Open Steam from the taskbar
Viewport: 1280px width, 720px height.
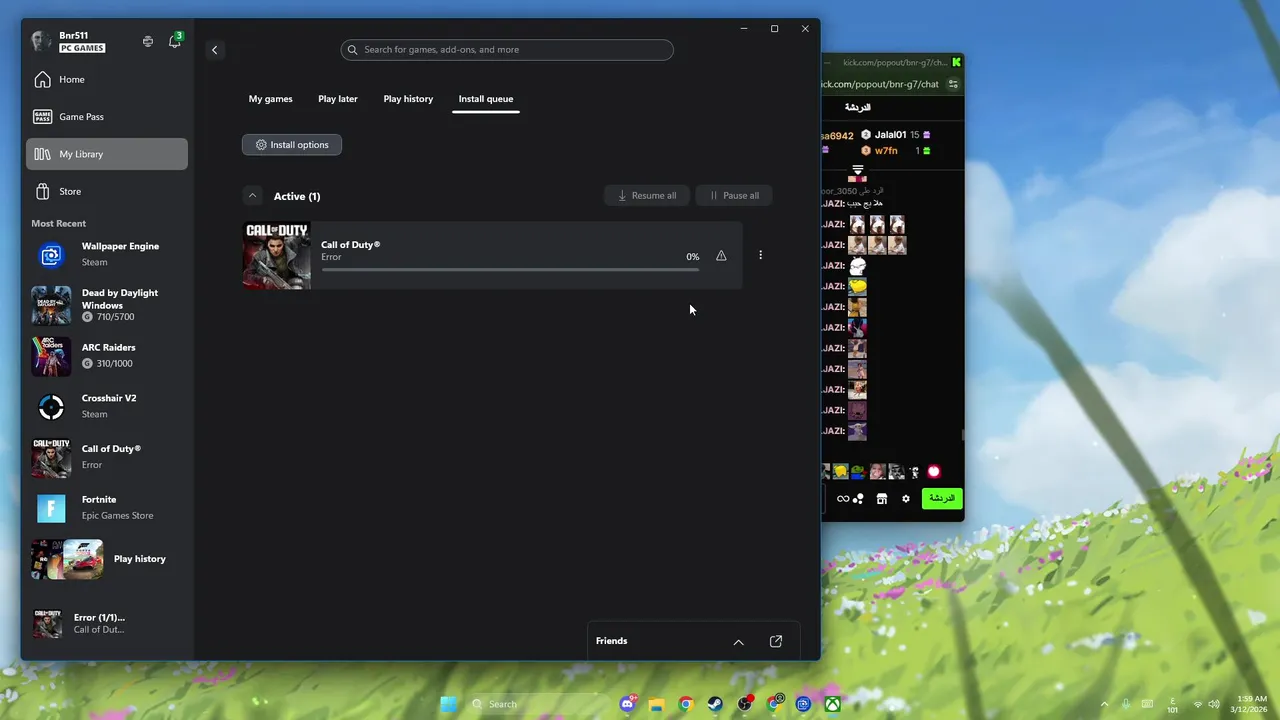tap(715, 704)
